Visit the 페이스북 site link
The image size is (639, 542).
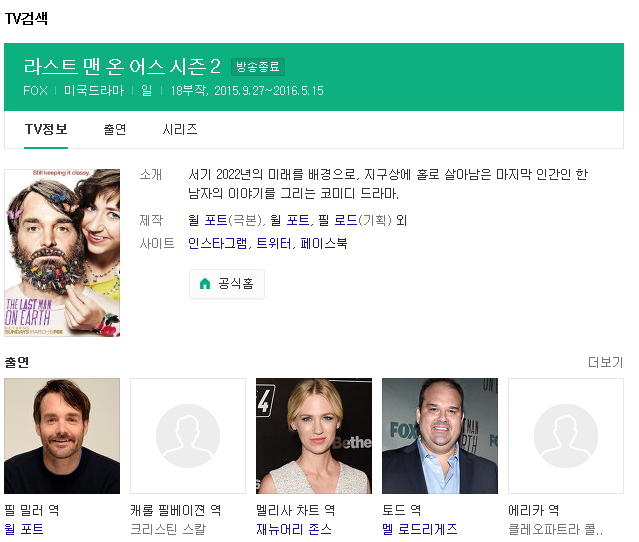click(x=324, y=243)
